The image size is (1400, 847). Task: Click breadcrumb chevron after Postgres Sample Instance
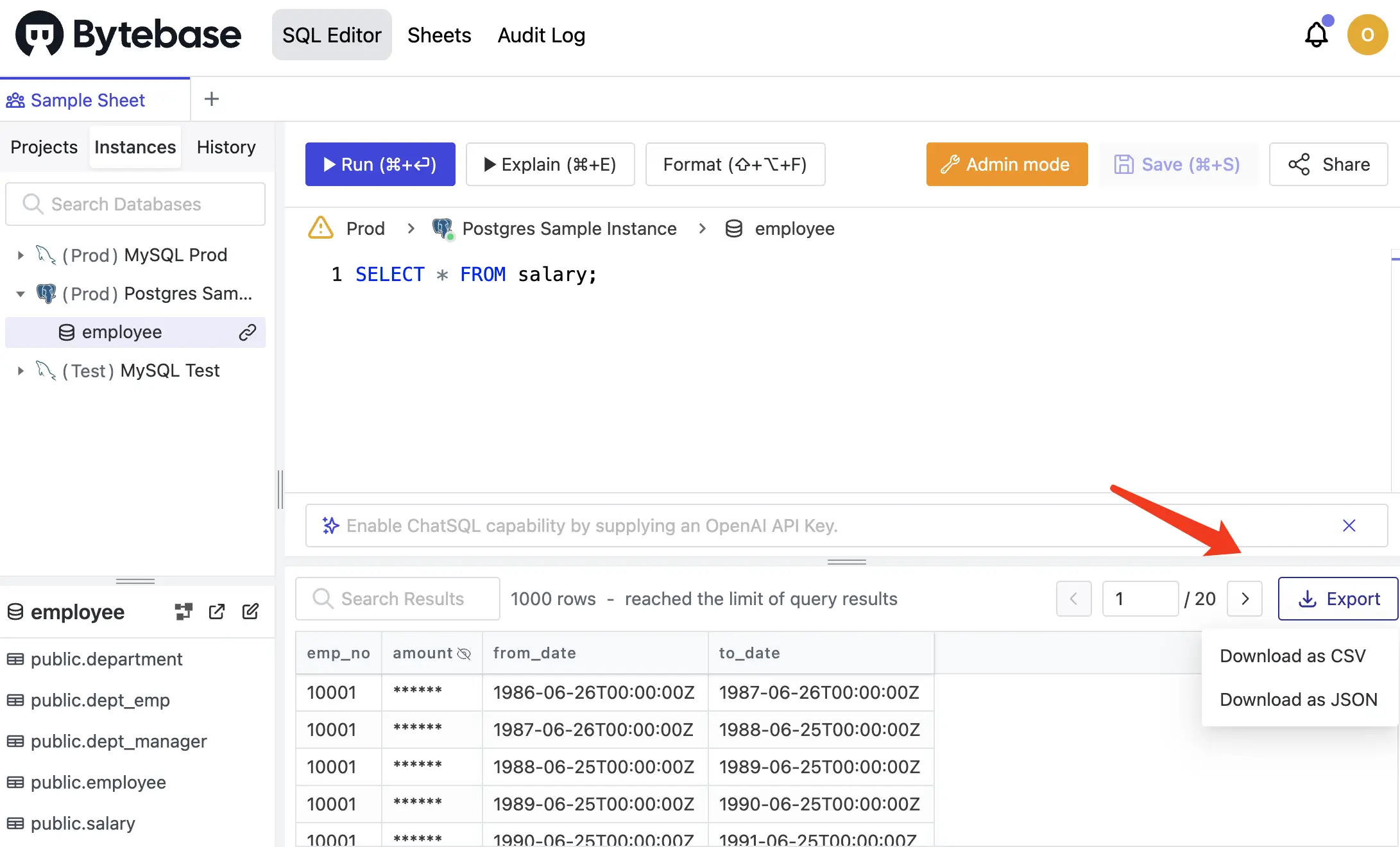coord(702,228)
